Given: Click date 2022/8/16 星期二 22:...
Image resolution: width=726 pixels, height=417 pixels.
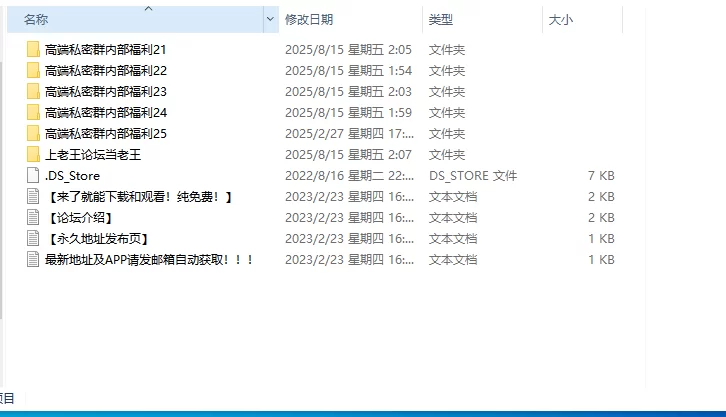Looking at the screenshot, I should 350,176.
